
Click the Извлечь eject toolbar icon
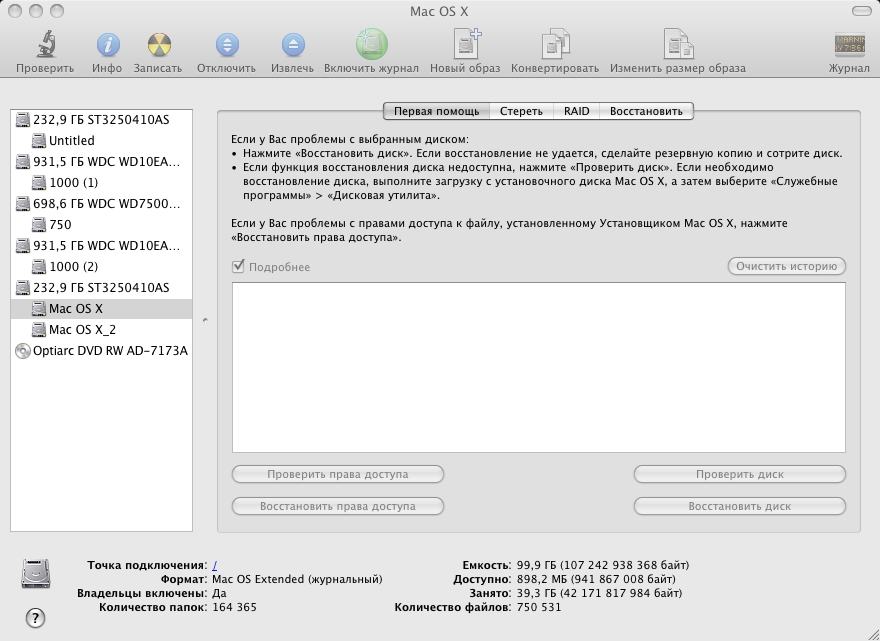coord(293,44)
